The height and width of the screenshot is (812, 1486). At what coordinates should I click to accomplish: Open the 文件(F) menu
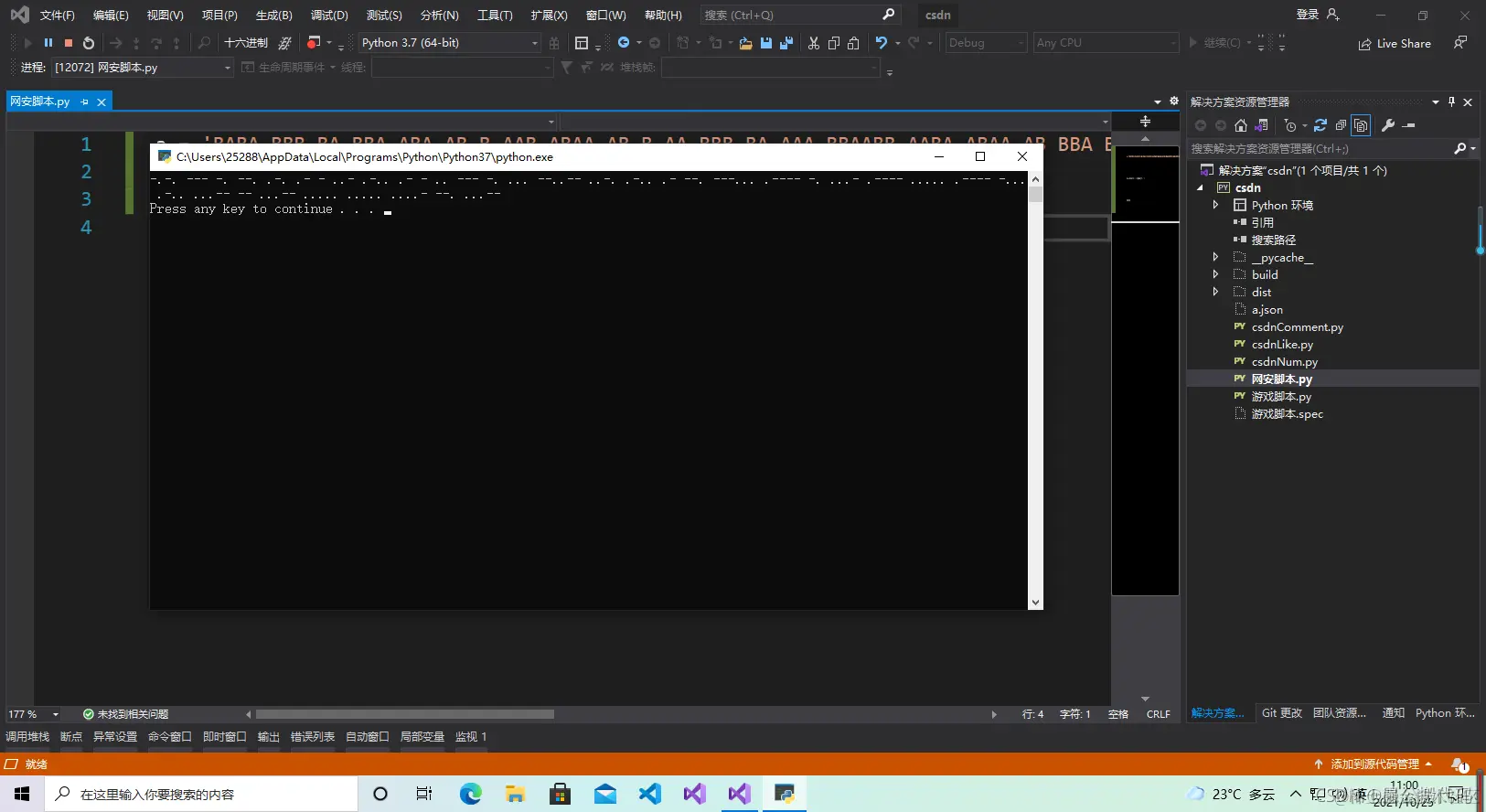(57, 16)
